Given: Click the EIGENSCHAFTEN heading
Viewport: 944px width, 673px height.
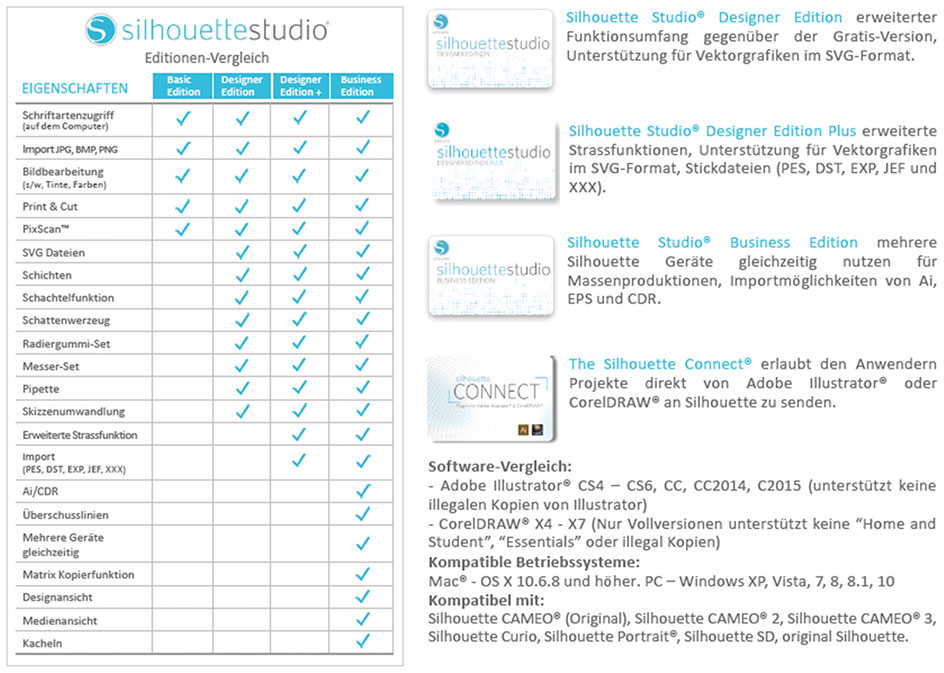Looking at the screenshot, I should [75, 88].
